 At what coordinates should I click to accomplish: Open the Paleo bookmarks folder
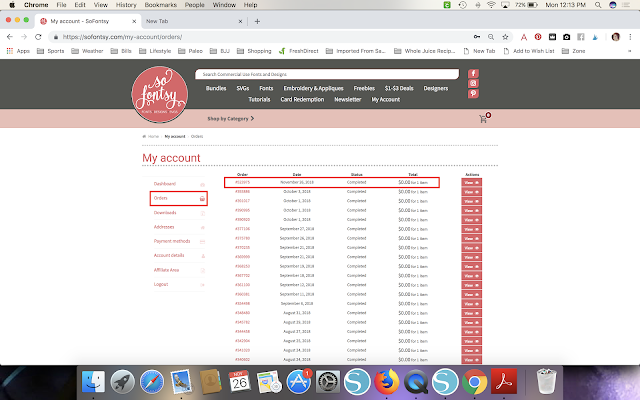coord(191,51)
